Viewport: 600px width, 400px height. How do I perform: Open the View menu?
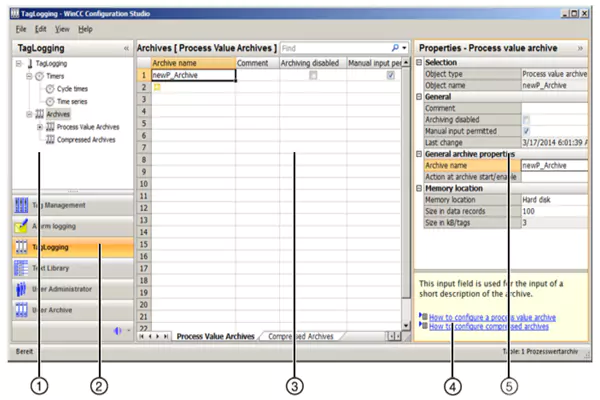pyautogui.click(x=62, y=29)
